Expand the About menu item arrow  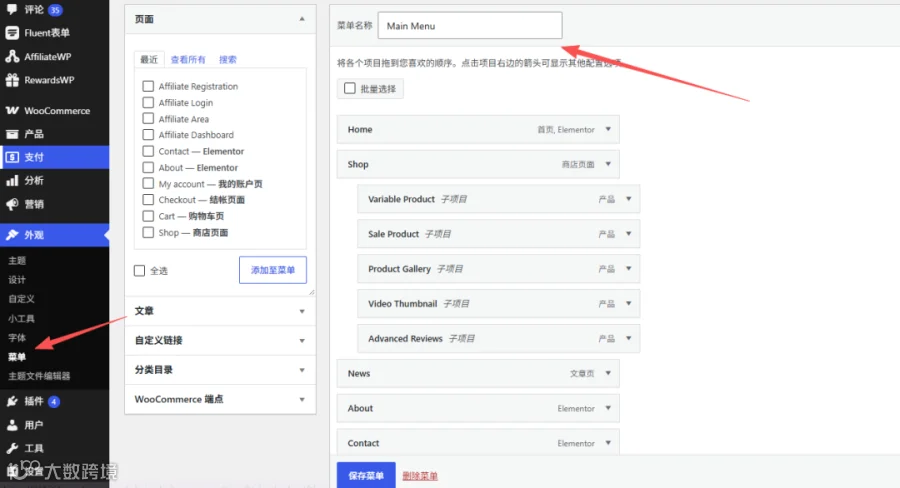point(608,408)
